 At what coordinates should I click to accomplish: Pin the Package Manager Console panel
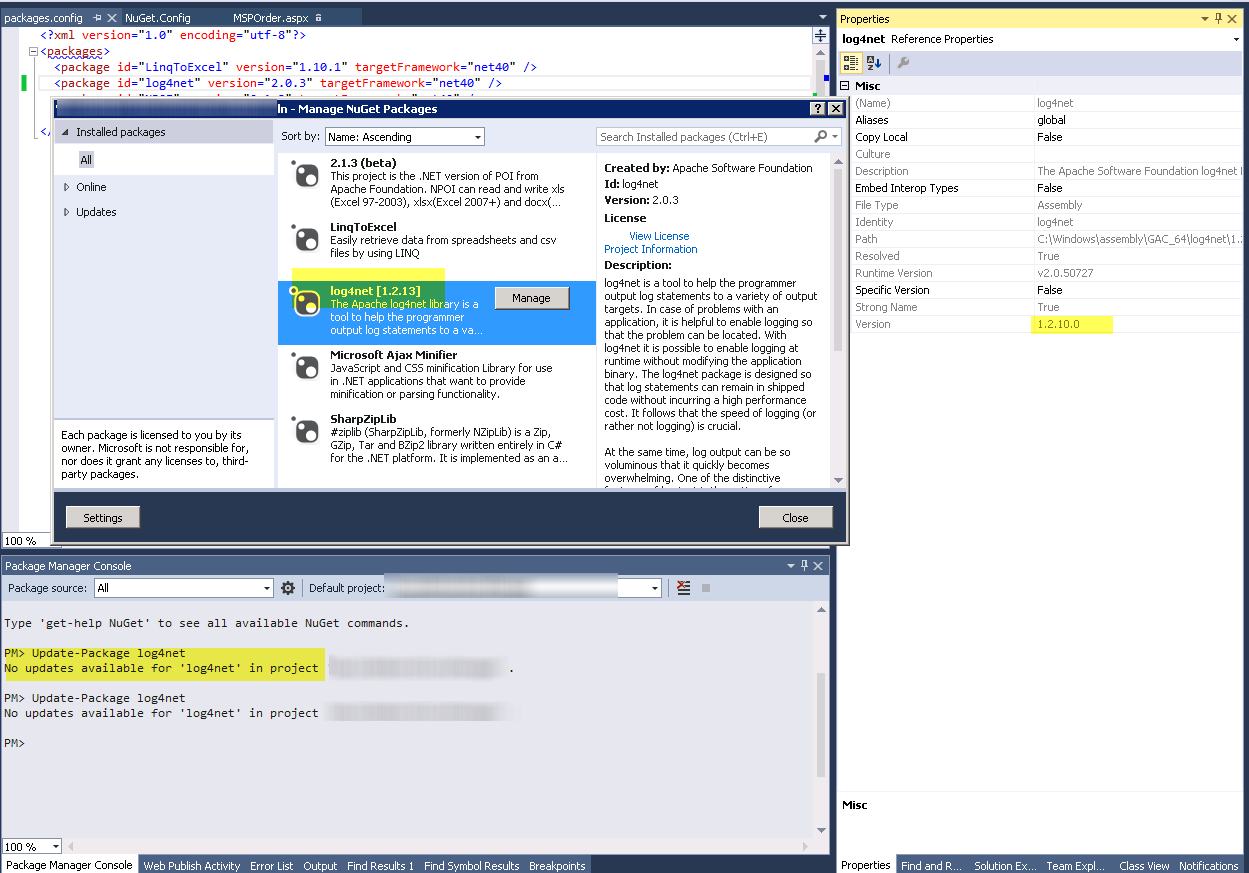pos(806,566)
